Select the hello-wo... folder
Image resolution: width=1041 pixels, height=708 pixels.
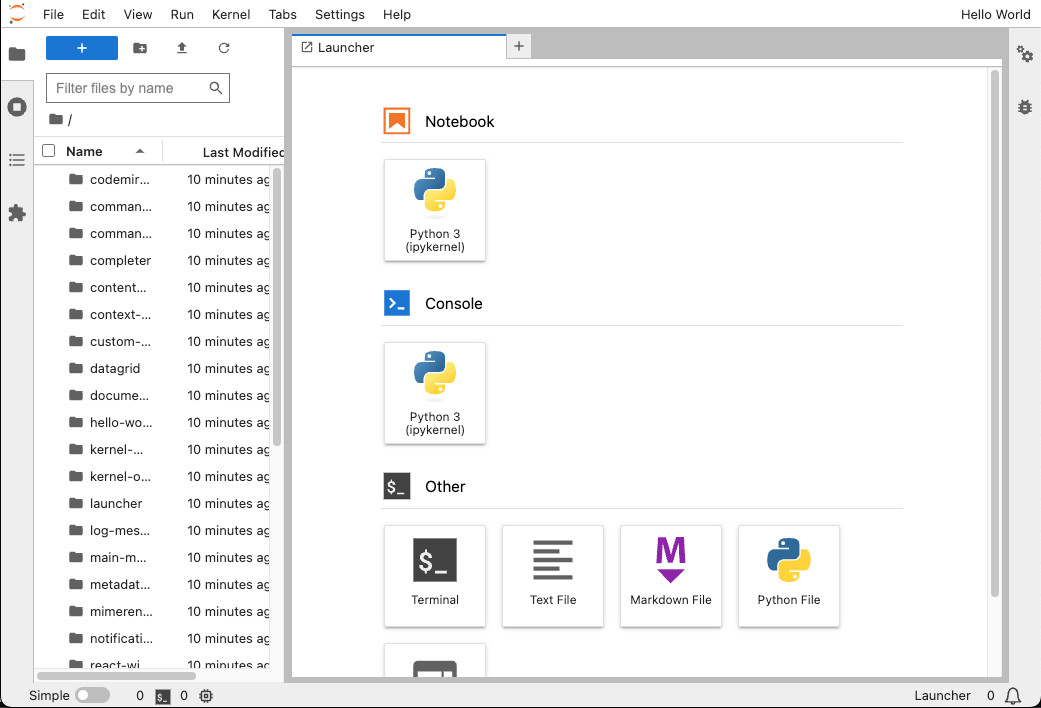point(153,422)
